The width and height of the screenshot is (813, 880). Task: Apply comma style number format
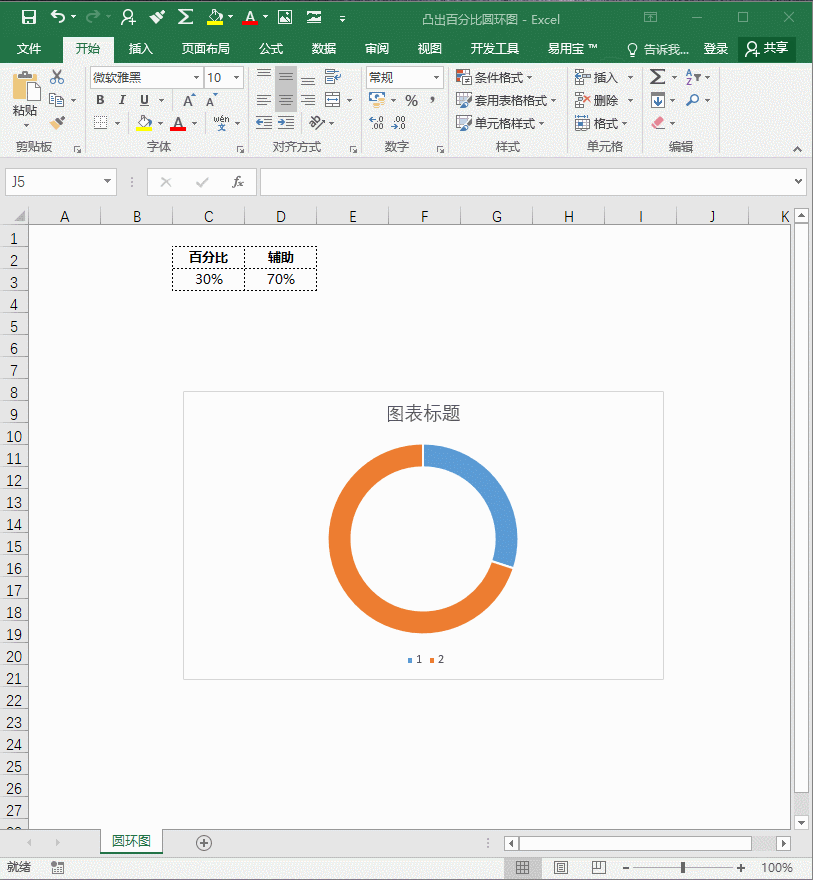(432, 100)
